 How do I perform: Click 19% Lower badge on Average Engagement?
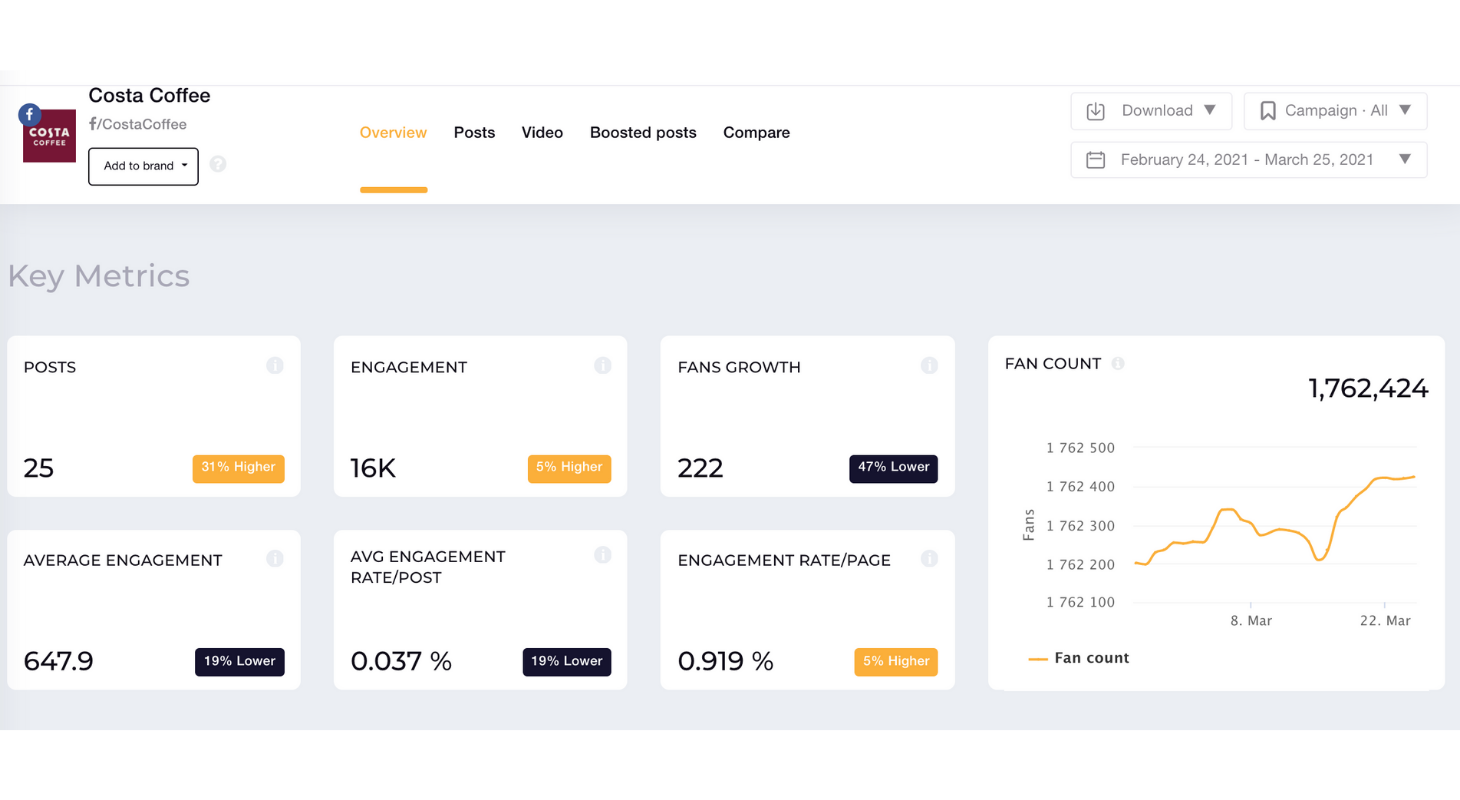tap(240, 662)
